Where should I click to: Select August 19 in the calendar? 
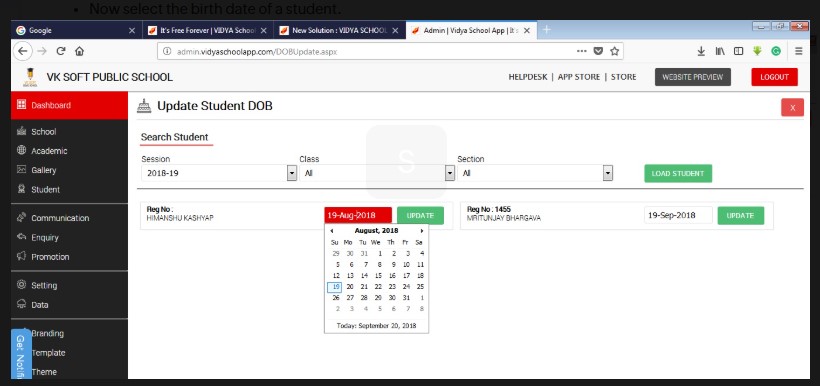pos(335,287)
